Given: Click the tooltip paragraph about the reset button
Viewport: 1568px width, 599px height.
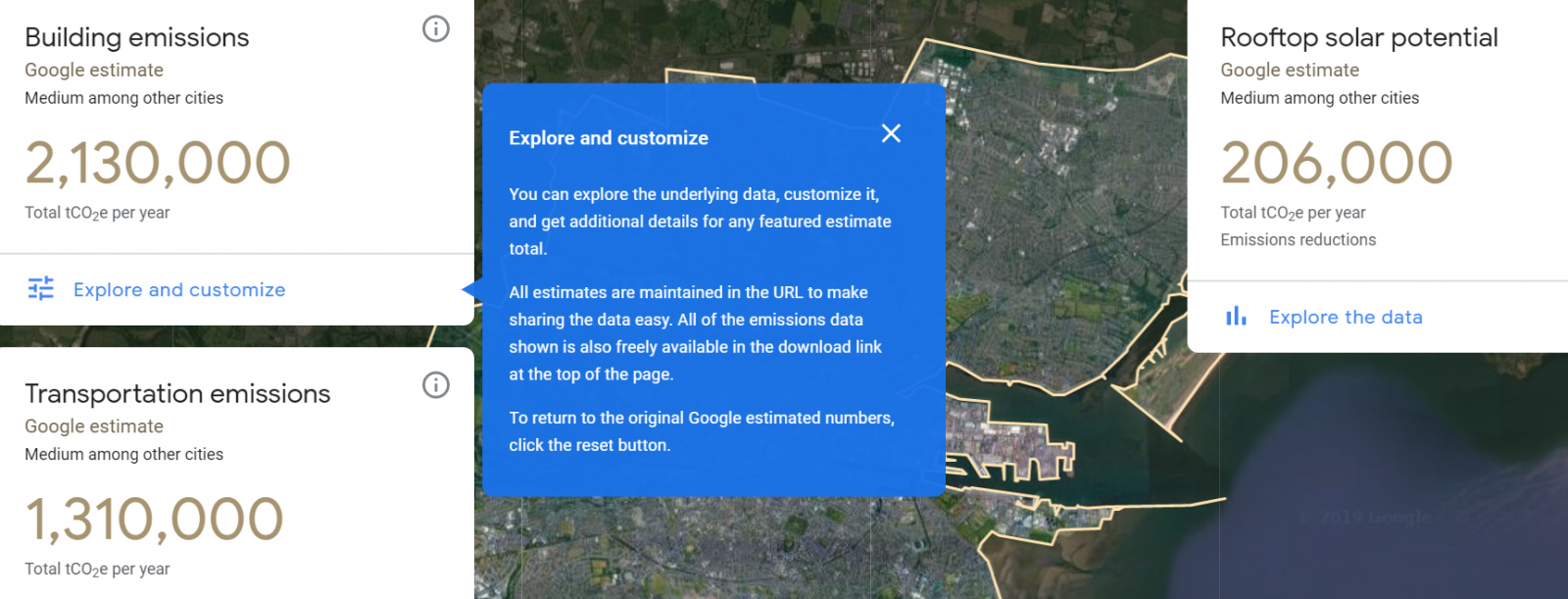Looking at the screenshot, I should click(702, 431).
